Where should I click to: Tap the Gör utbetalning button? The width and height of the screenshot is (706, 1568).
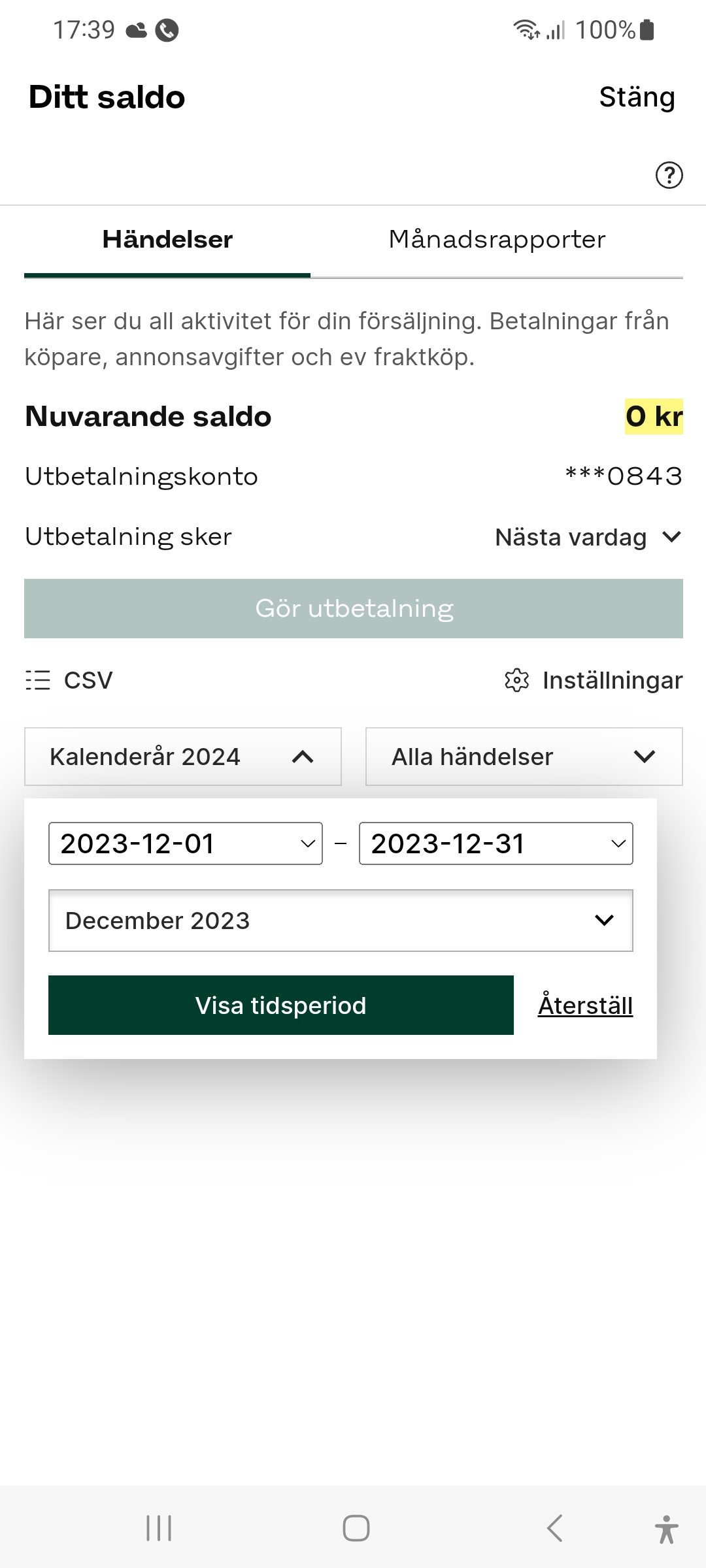click(x=354, y=608)
